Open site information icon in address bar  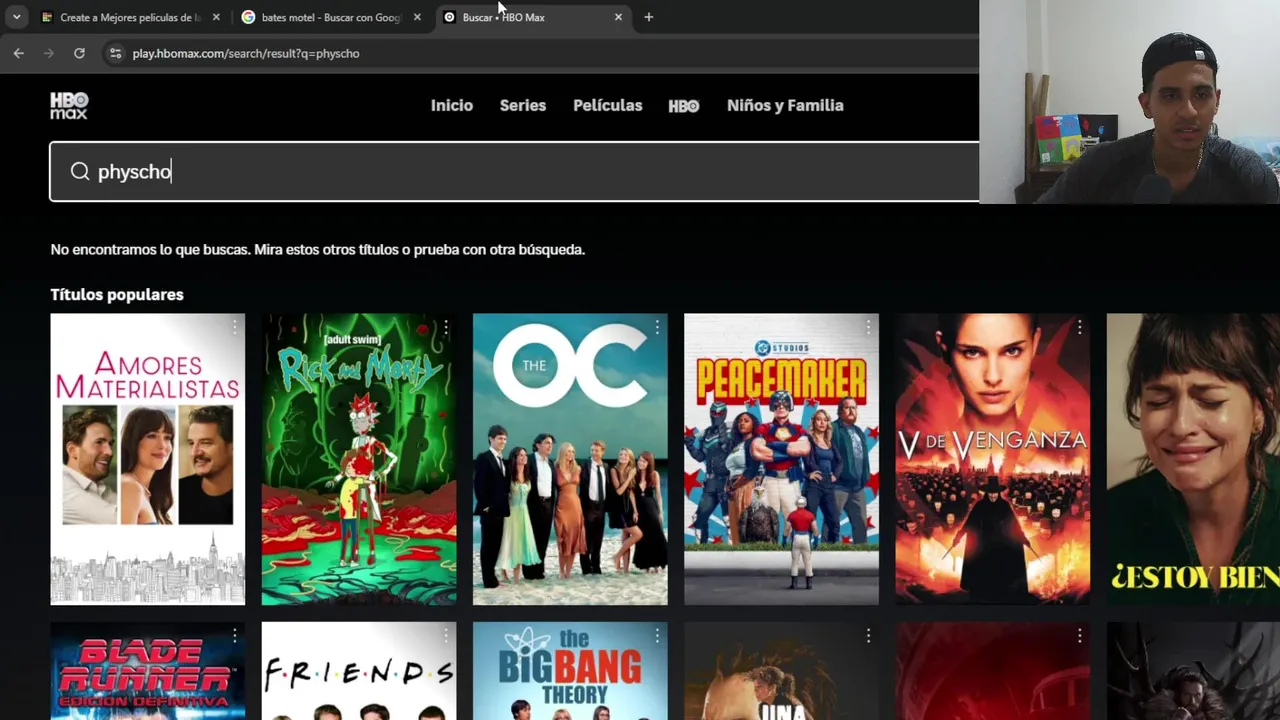click(x=115, y=53)
